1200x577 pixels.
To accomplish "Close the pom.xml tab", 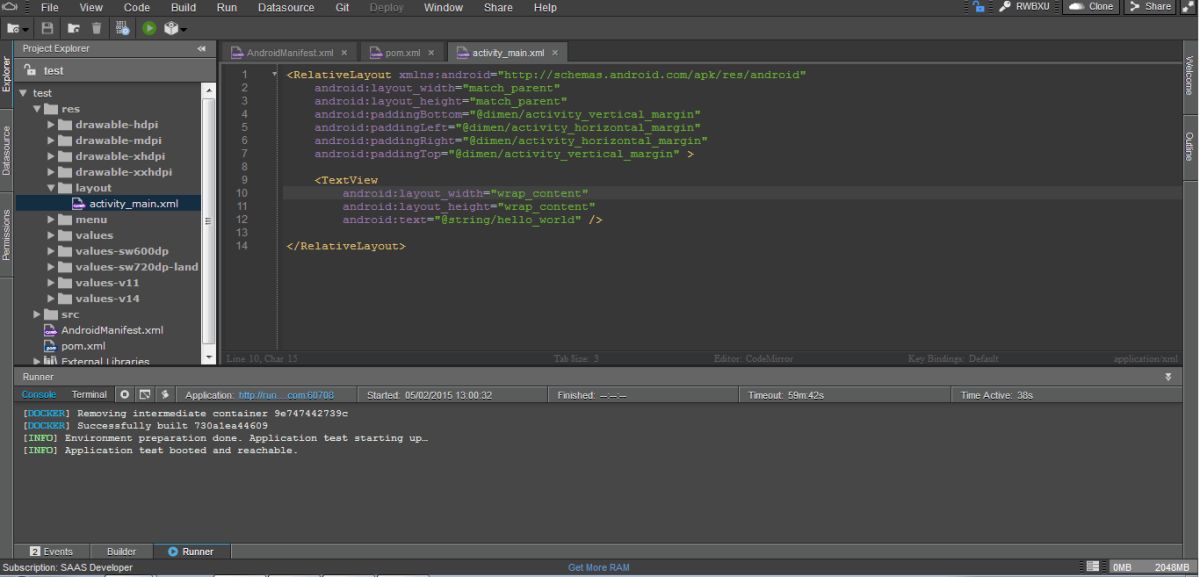I will [432, 53].
